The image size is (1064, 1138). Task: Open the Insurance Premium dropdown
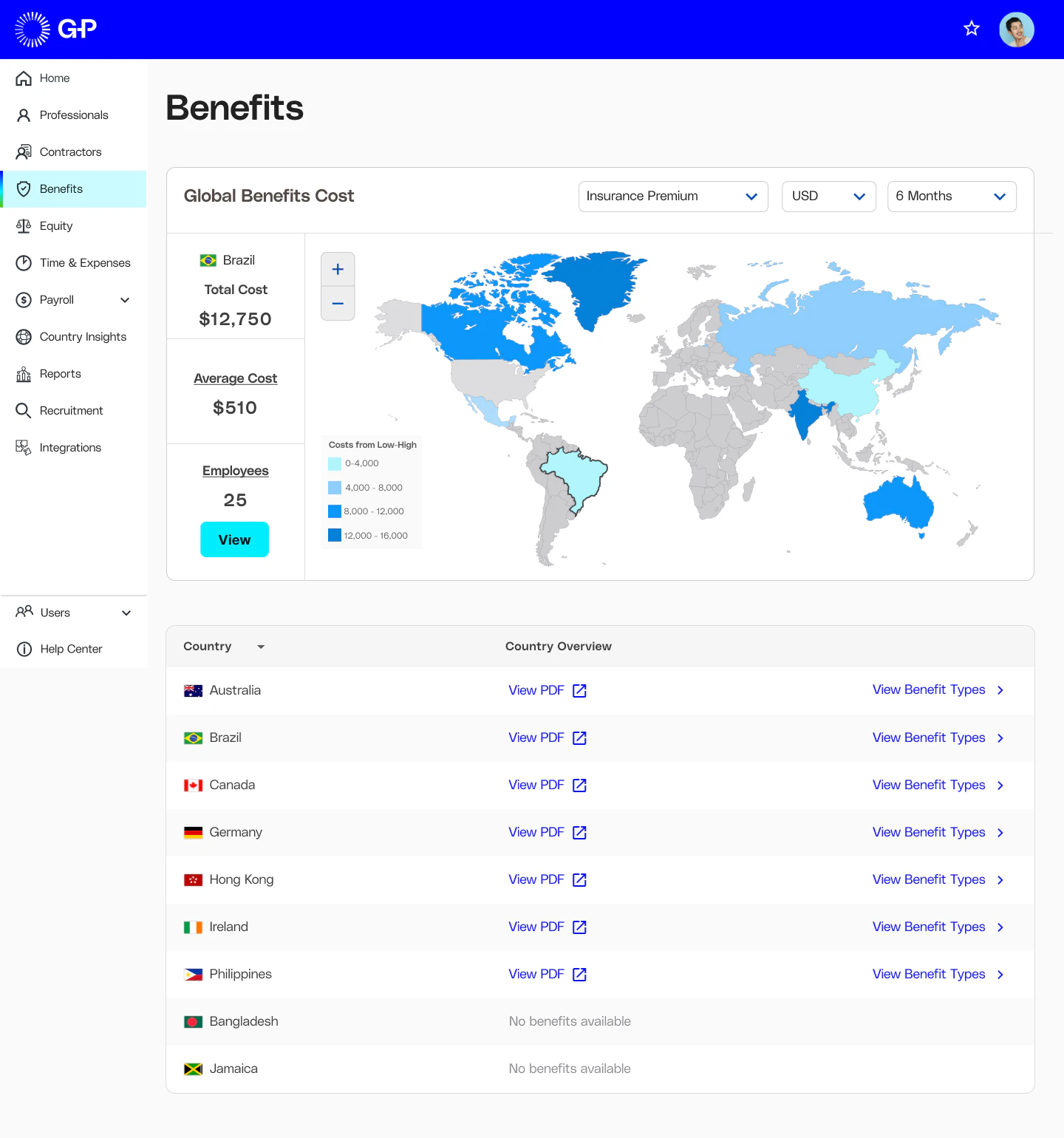click(672, 196)
